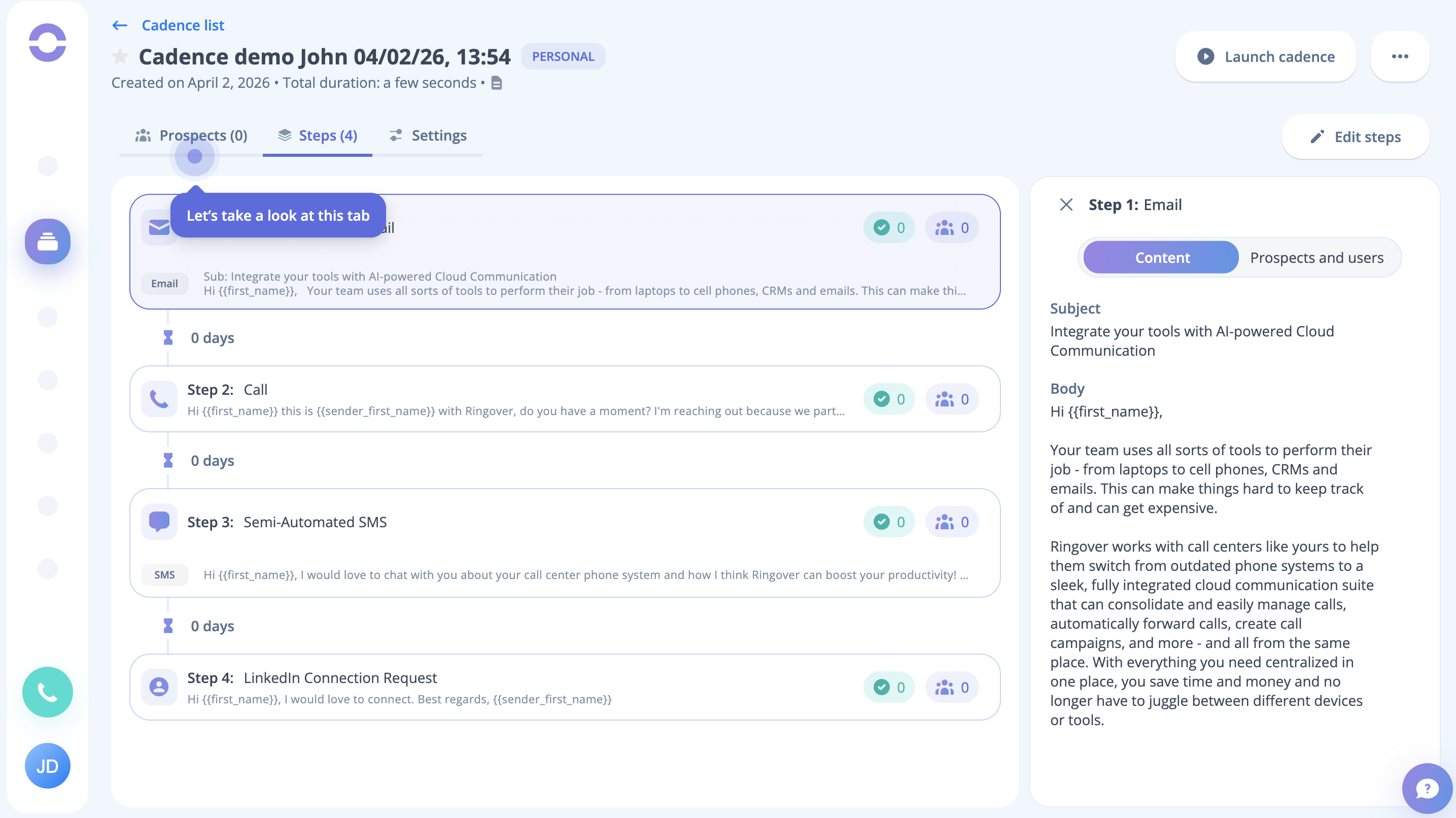Click the document note icon after duration
This screenshot has height=818, width=1456.
(x=496, y=83)
